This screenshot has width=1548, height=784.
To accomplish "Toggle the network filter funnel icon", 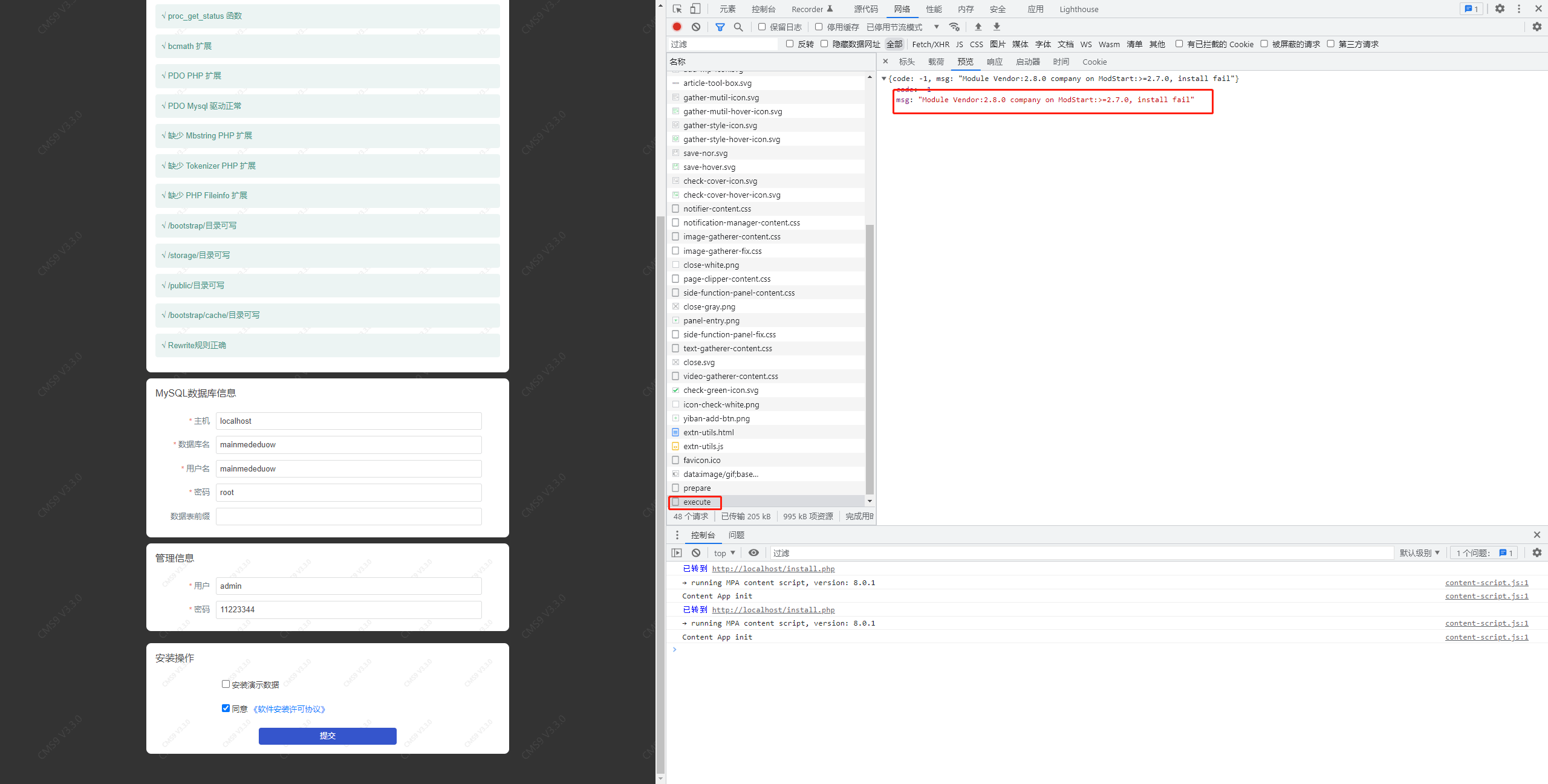I will tap(720, 27).
